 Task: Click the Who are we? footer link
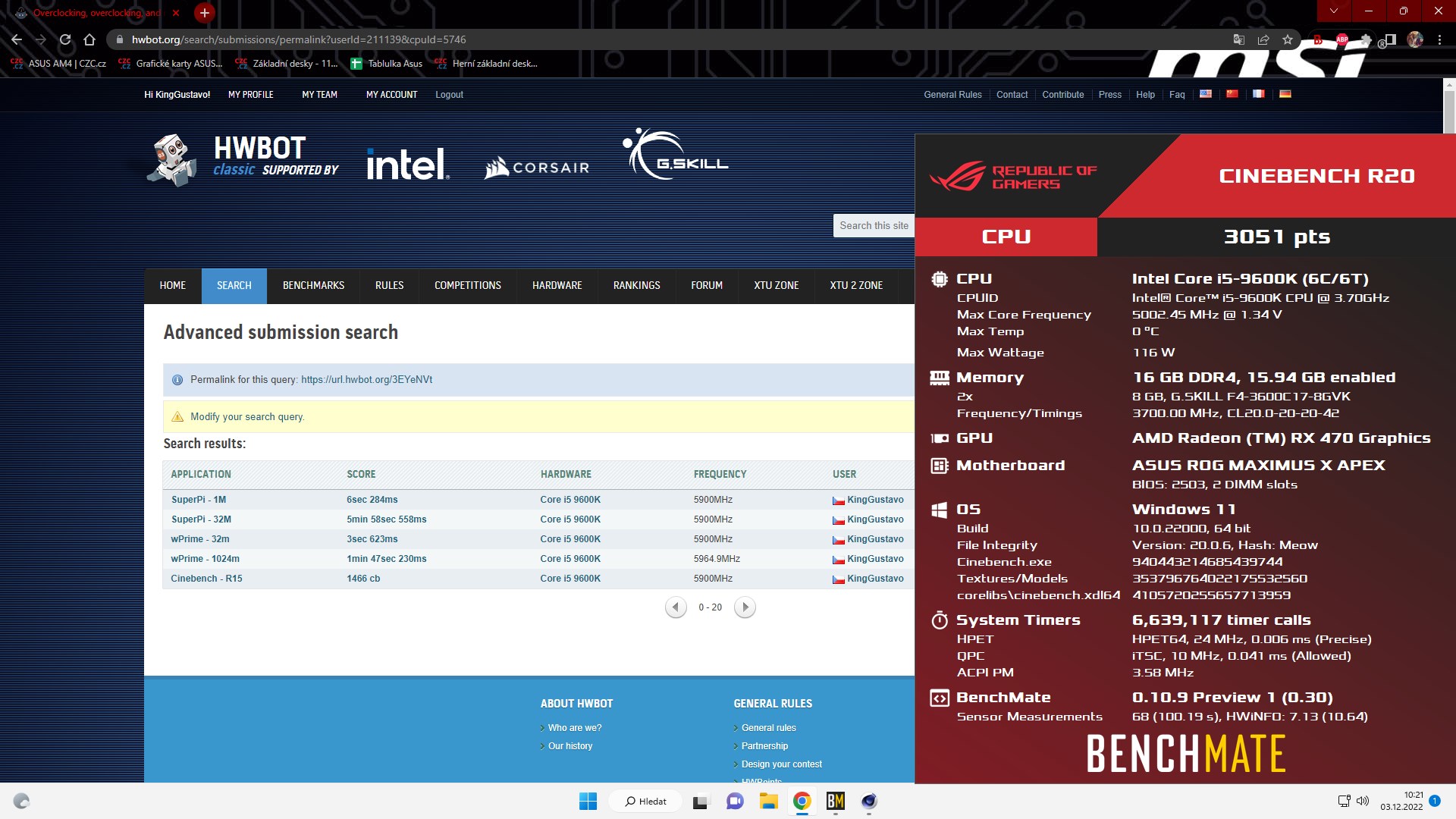[575, 728]
